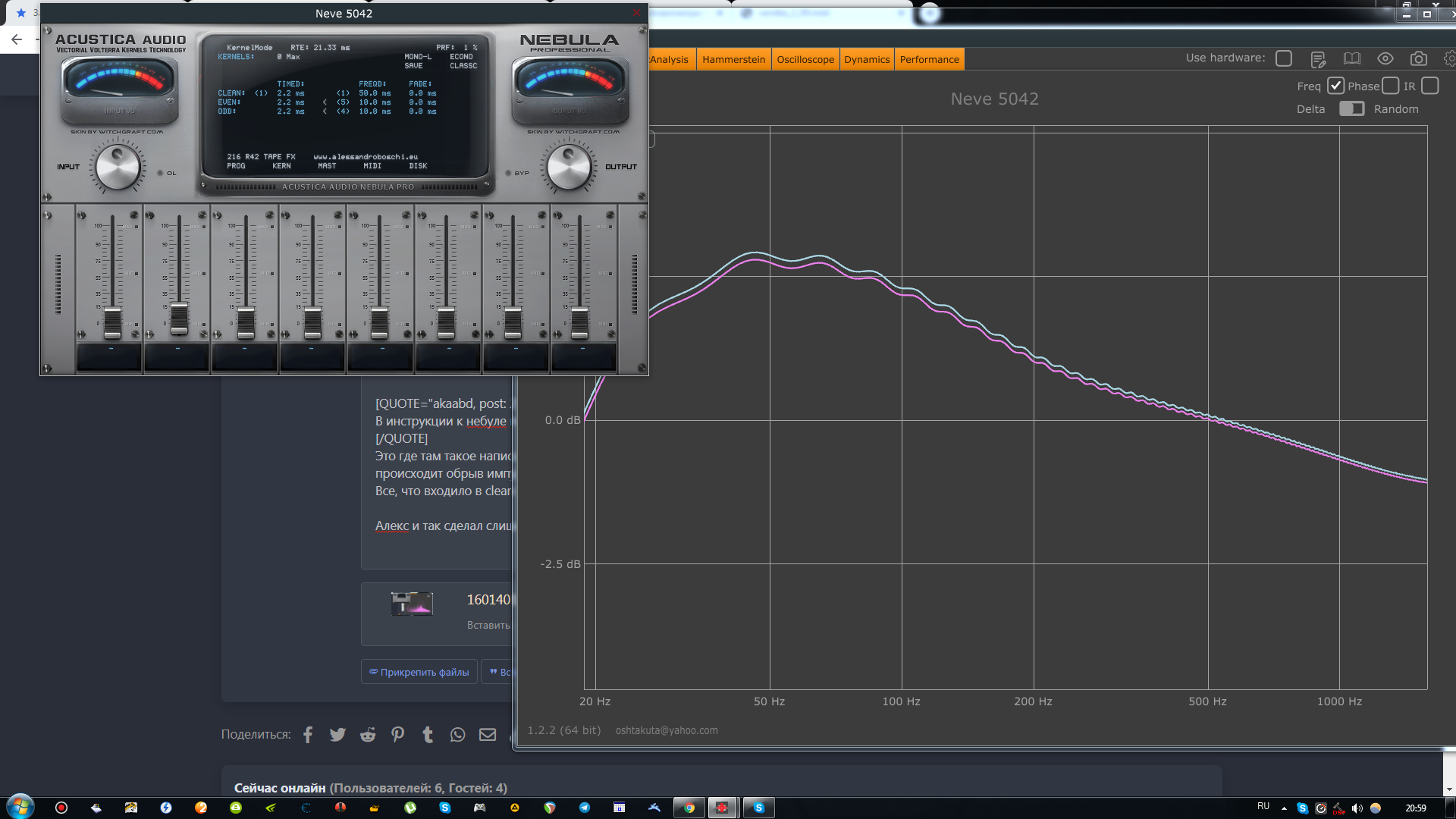Viewport: 1456px width, 819px height.
Task: Open Chrome from the taskbar
Action: click(689, 808)
